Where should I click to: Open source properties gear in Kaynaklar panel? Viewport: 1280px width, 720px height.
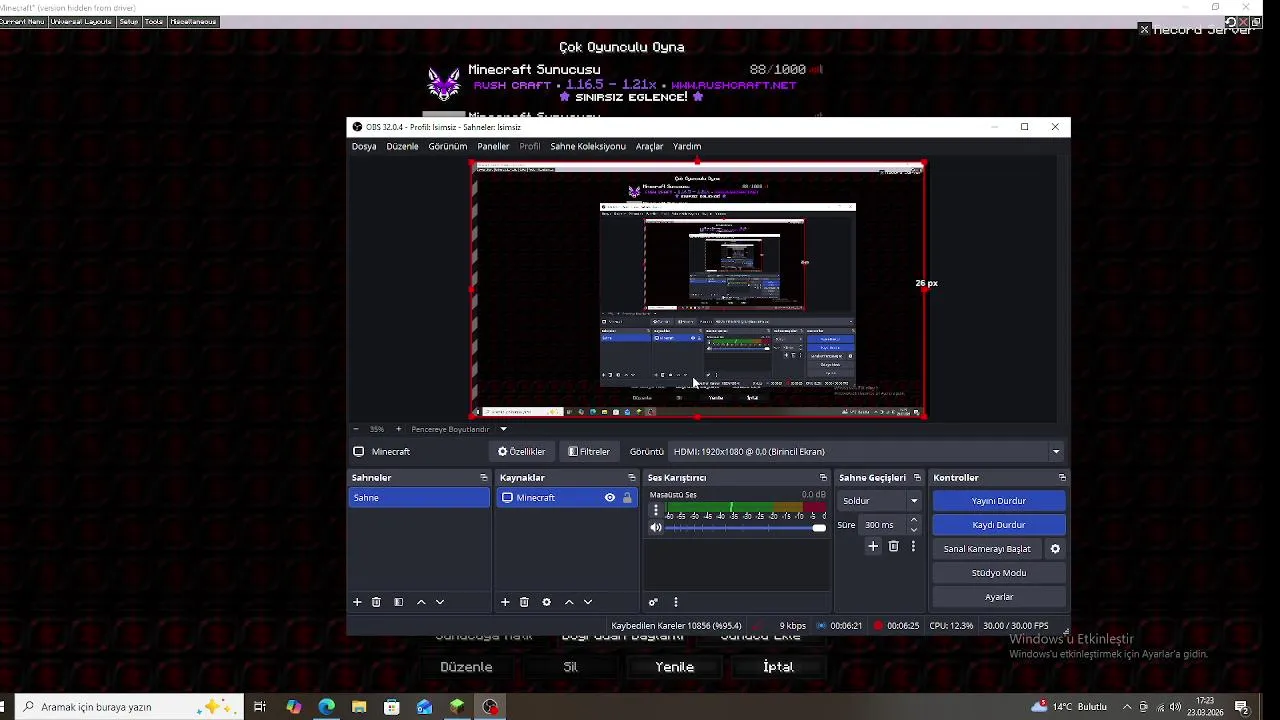(x=546, y=602)
